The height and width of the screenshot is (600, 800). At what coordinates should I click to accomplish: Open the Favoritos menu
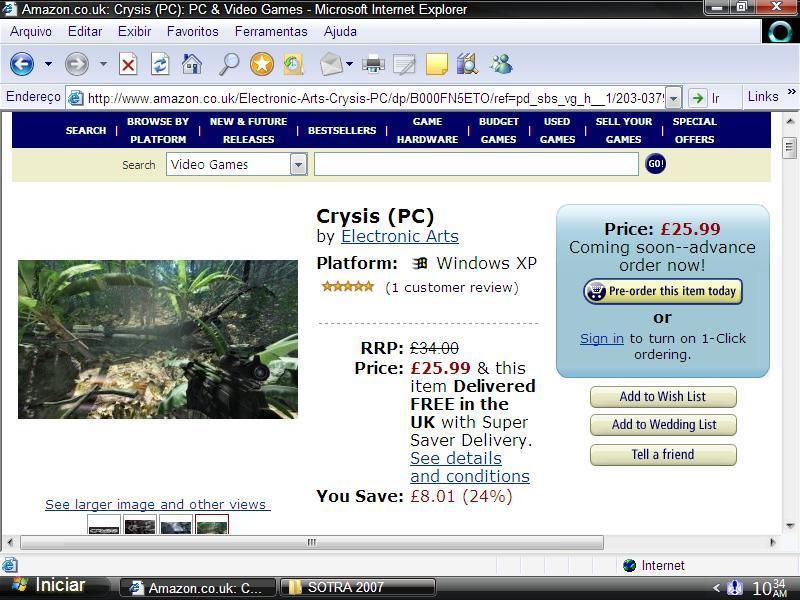pyautogui.click(x=192, y=32)
